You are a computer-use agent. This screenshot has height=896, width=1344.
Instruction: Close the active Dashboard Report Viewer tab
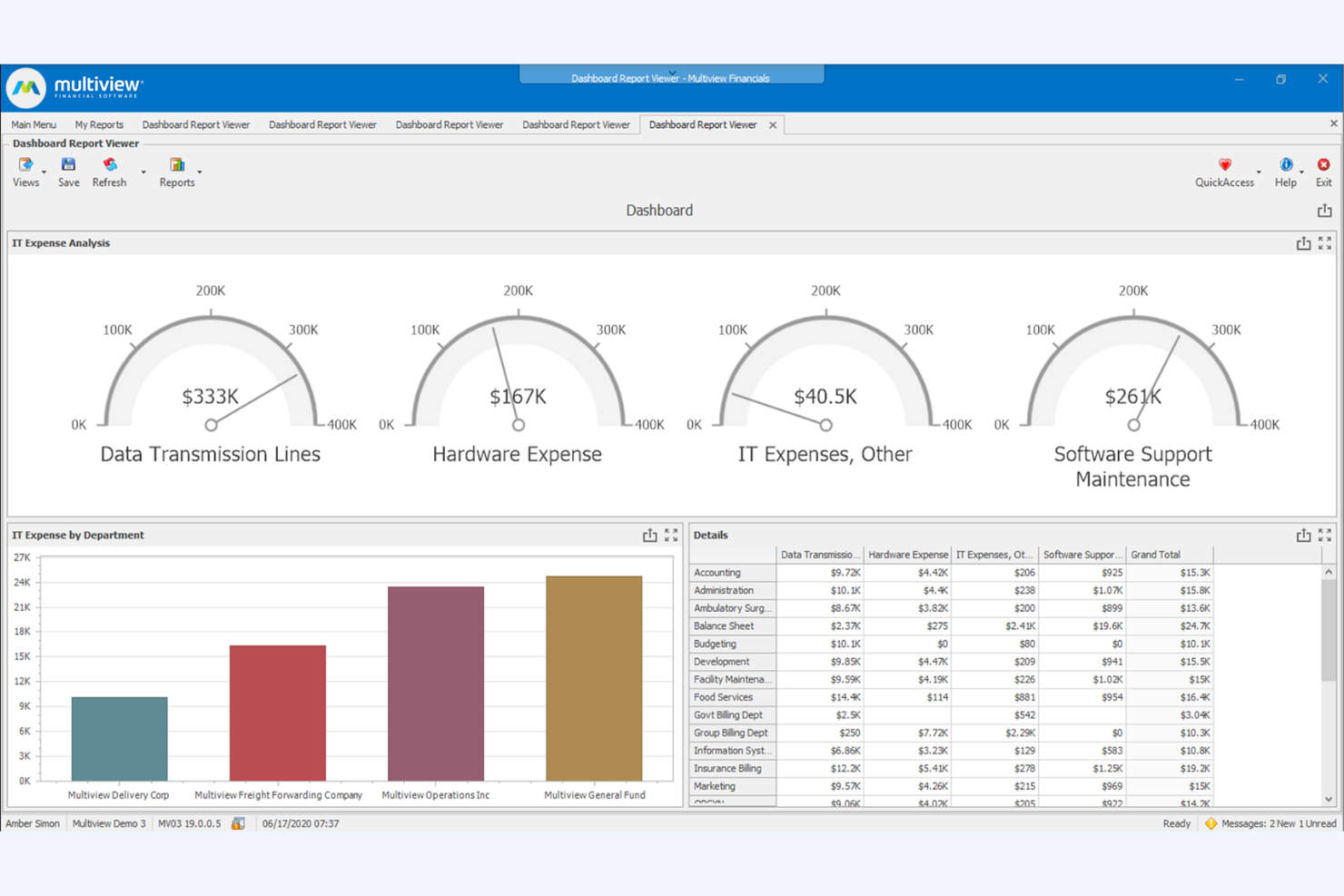coord(772,124)
